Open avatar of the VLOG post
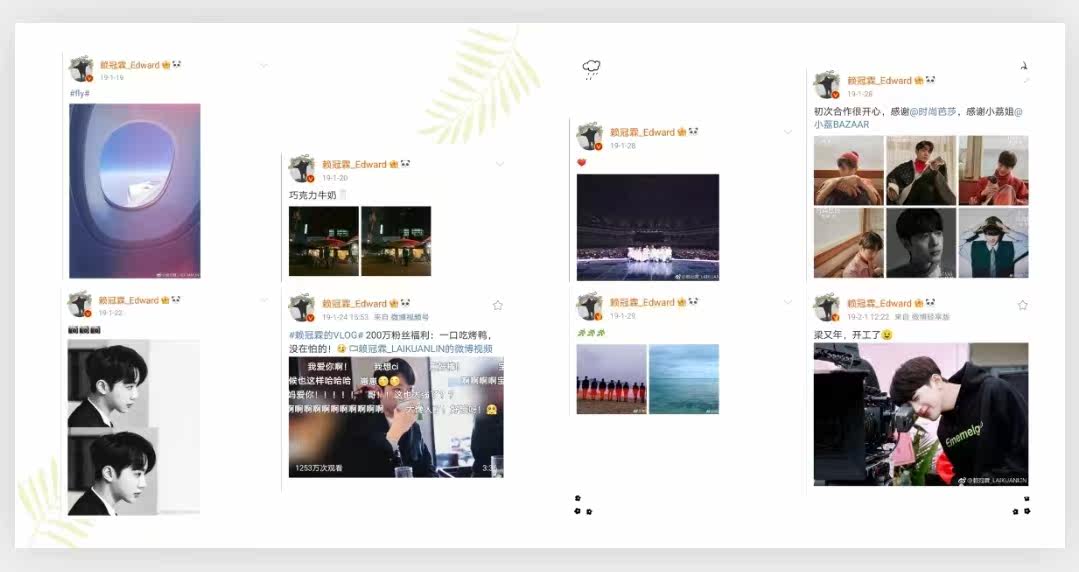 (x=301, y=307)
